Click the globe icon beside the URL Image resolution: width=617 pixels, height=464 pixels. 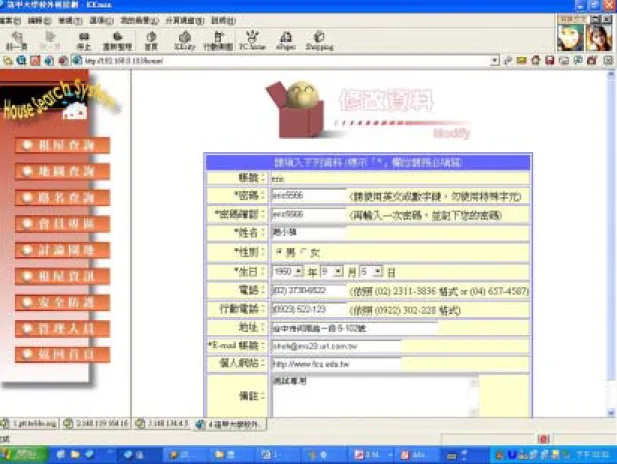[77, 61]
